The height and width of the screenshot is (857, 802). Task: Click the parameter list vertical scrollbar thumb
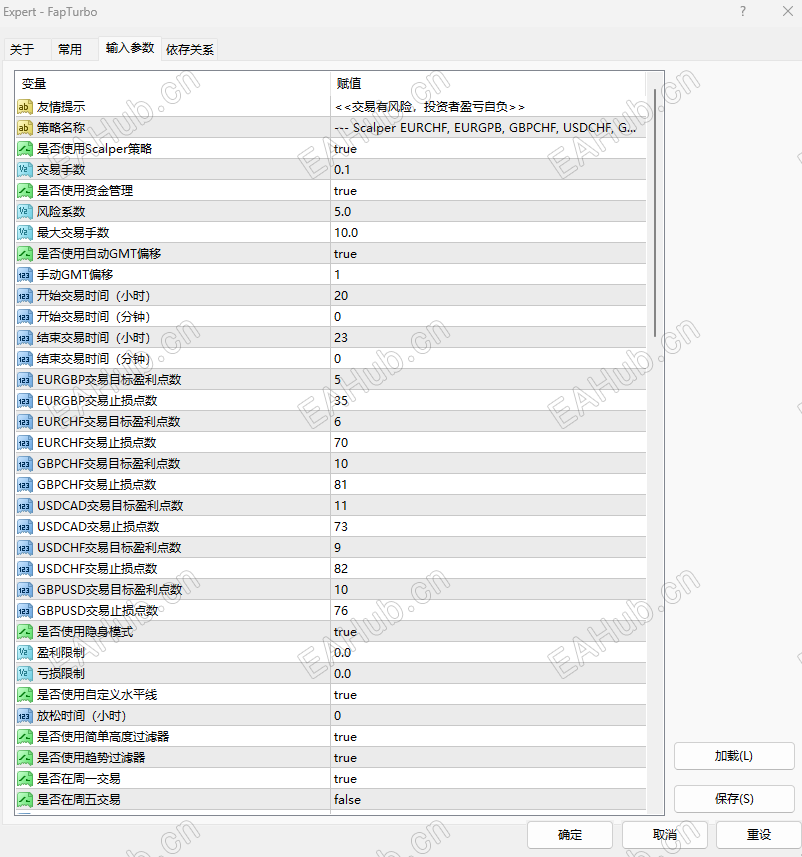coord(655,213)
